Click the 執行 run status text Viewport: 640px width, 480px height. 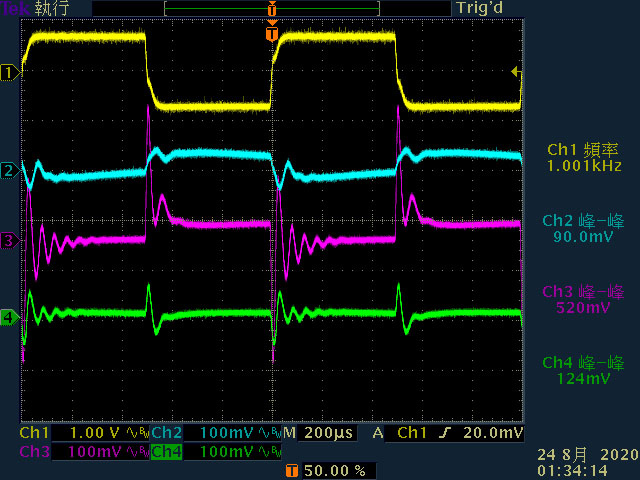(x=51, y=8)
